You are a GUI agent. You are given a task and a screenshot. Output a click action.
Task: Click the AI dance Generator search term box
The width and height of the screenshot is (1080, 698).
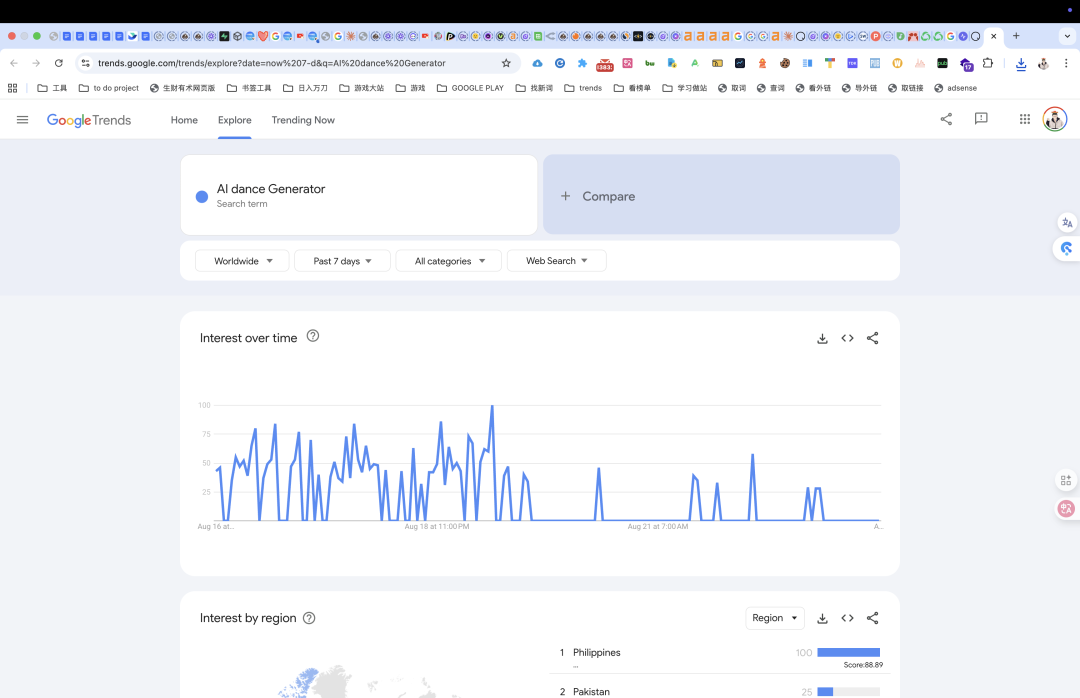[359, 195]
